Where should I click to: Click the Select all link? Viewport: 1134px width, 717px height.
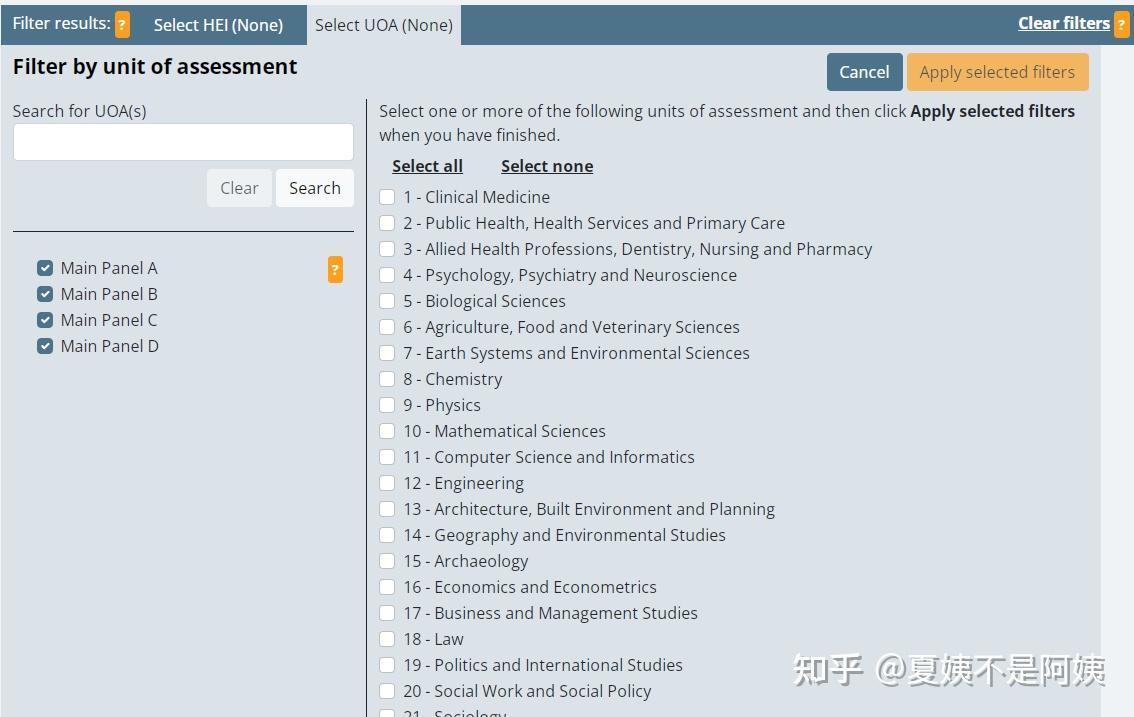click(427, 166)
